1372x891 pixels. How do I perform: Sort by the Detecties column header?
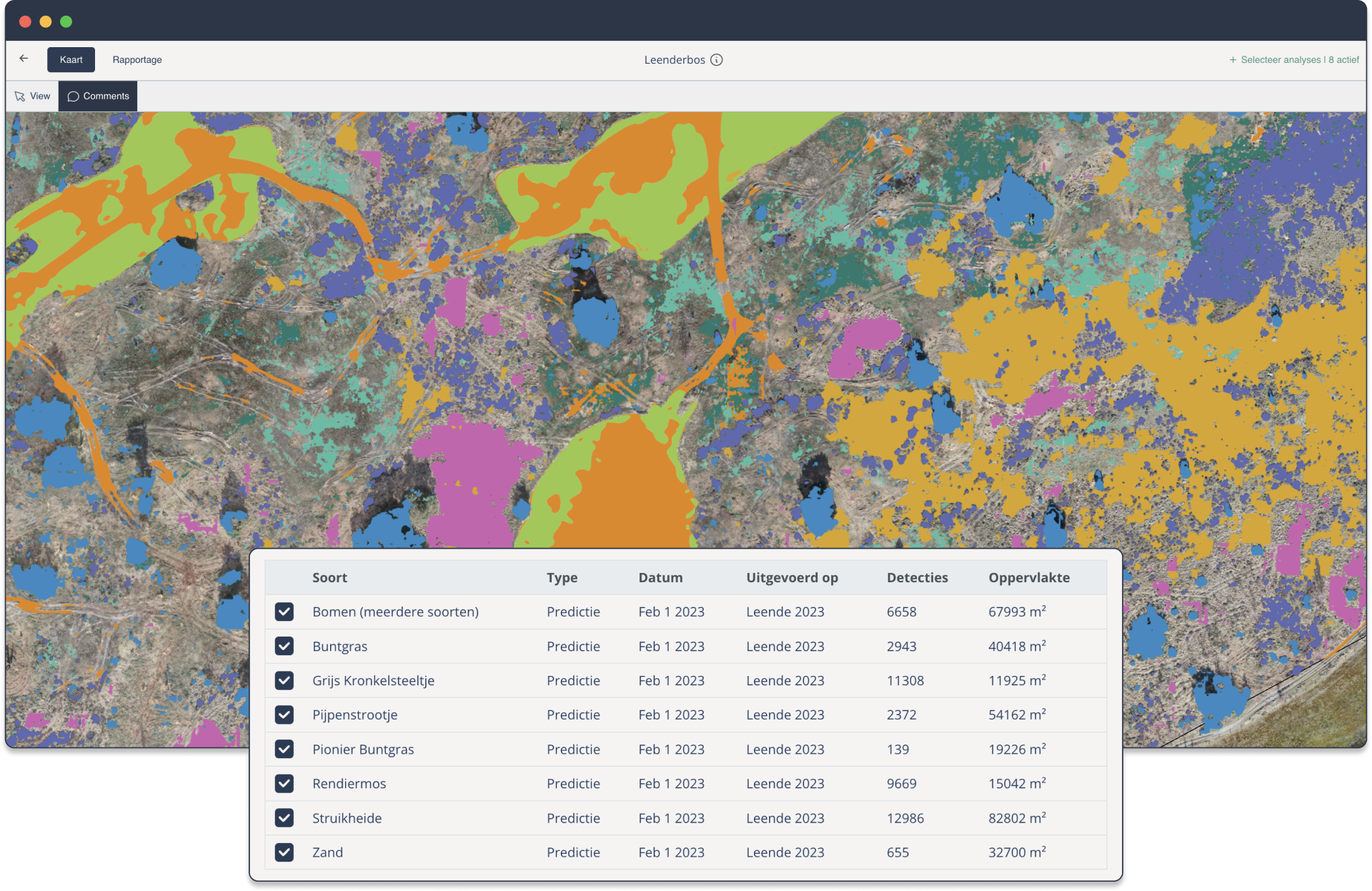point(917,577)
